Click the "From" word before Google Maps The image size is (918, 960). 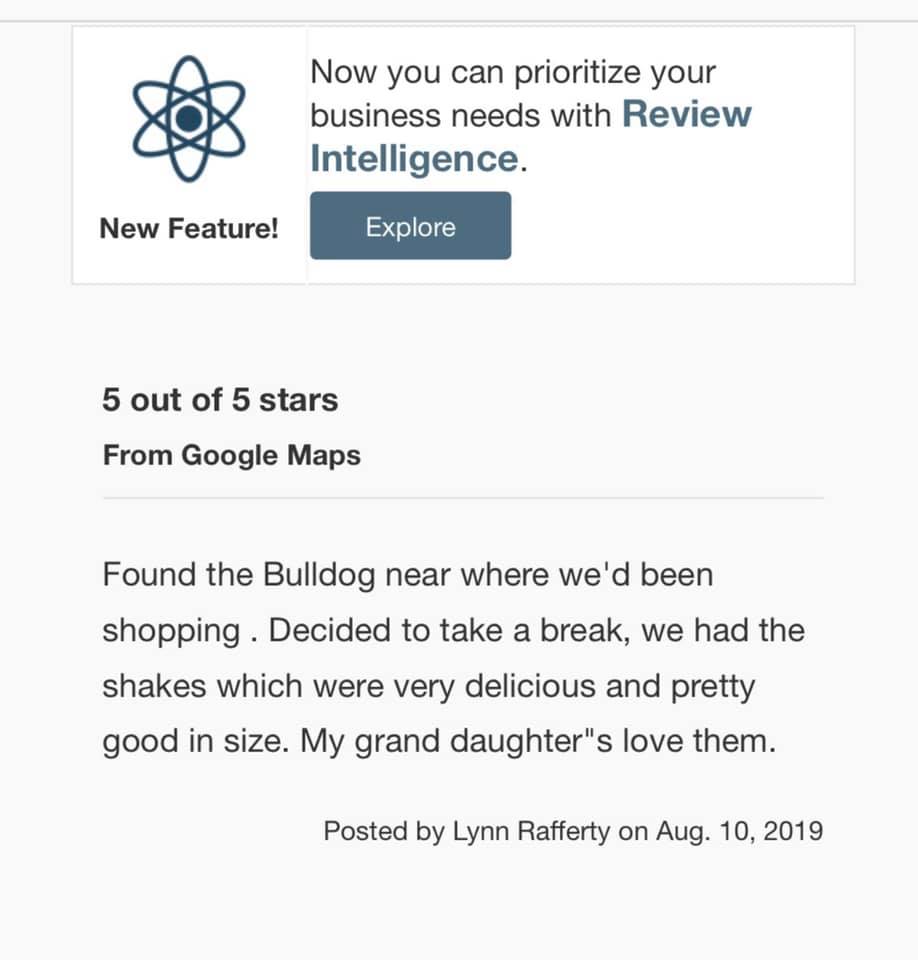point(137,456)
